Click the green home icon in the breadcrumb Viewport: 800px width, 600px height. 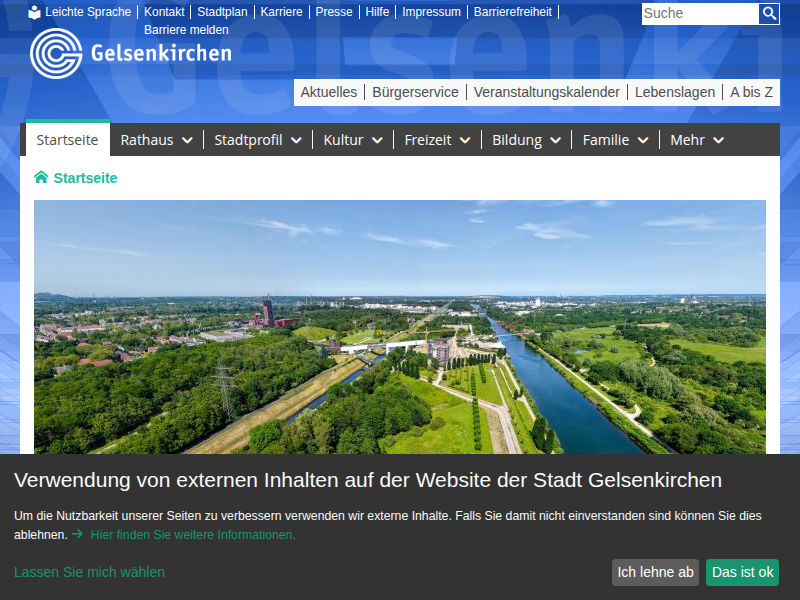click(x=41, y=177)
